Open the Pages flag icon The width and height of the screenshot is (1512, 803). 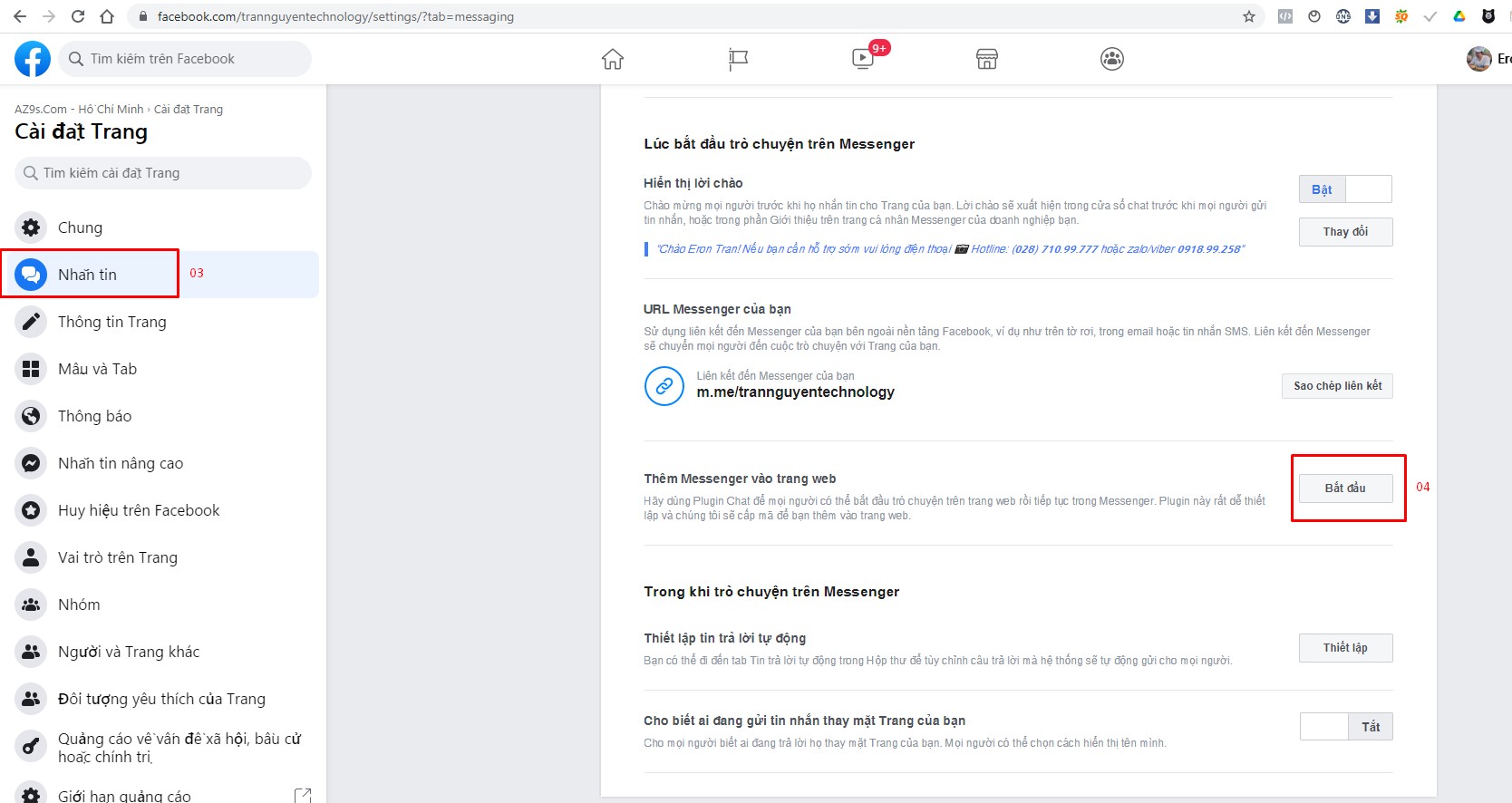coord(738,59)
